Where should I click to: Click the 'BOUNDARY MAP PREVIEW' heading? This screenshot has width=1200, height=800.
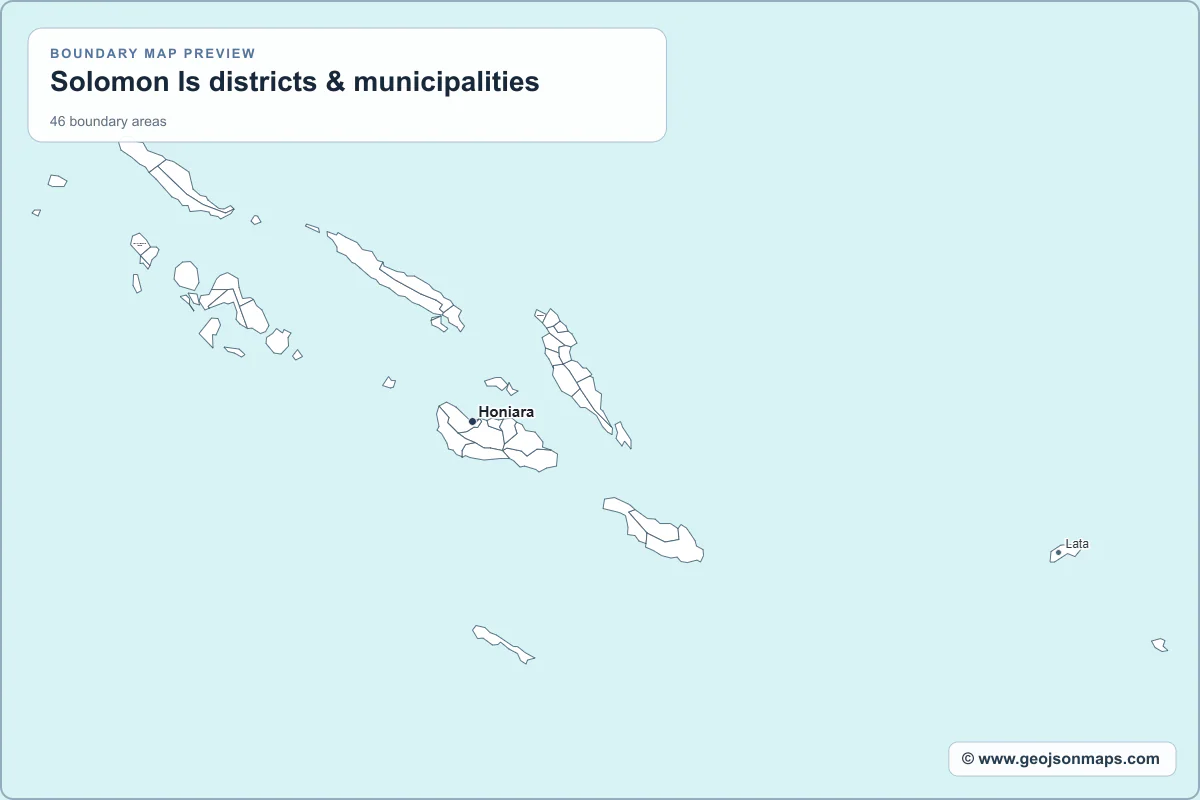[x=153, y=54]
